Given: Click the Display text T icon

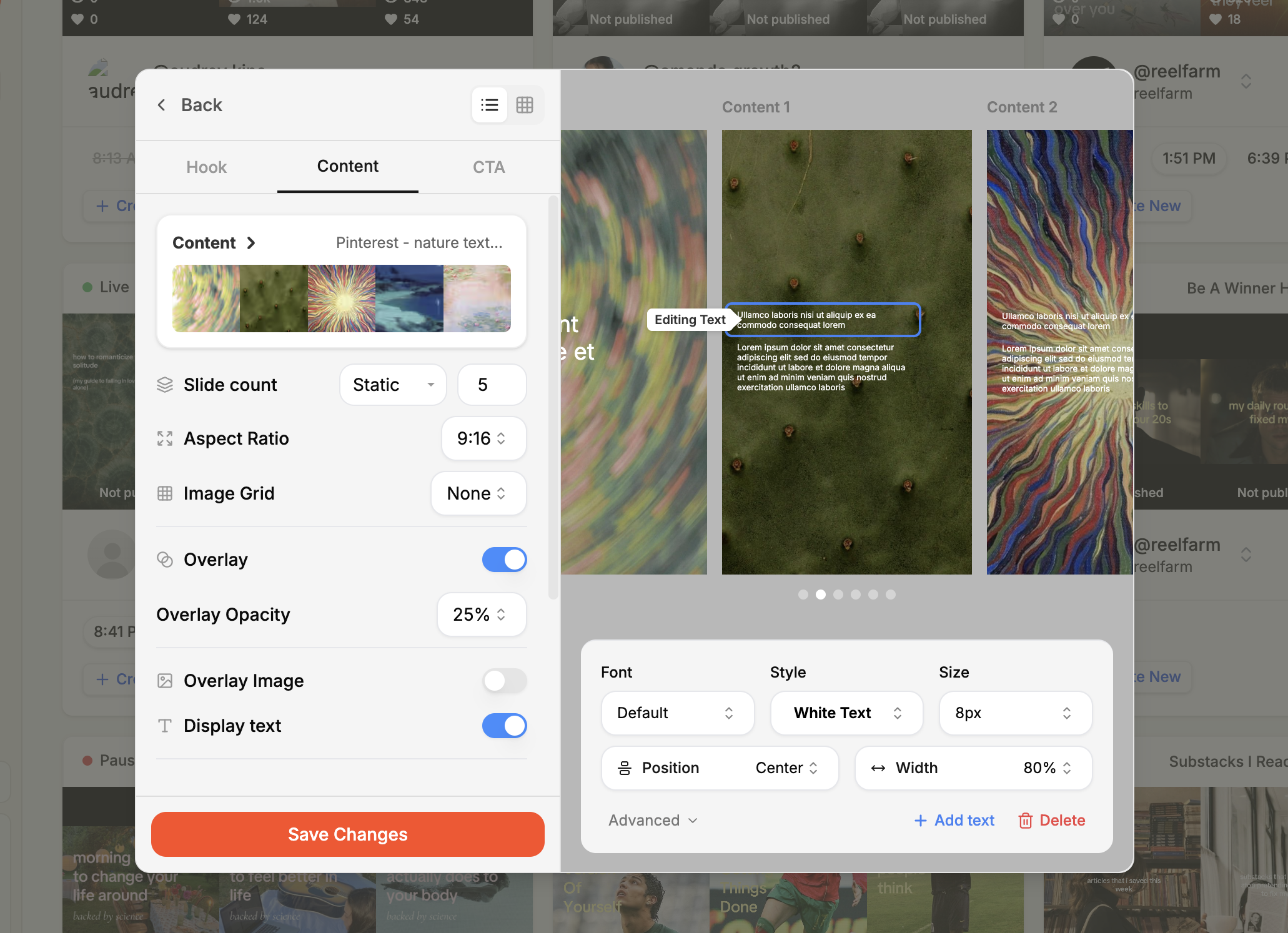Looking at the screenshot, I should click(x=165, y=726).
